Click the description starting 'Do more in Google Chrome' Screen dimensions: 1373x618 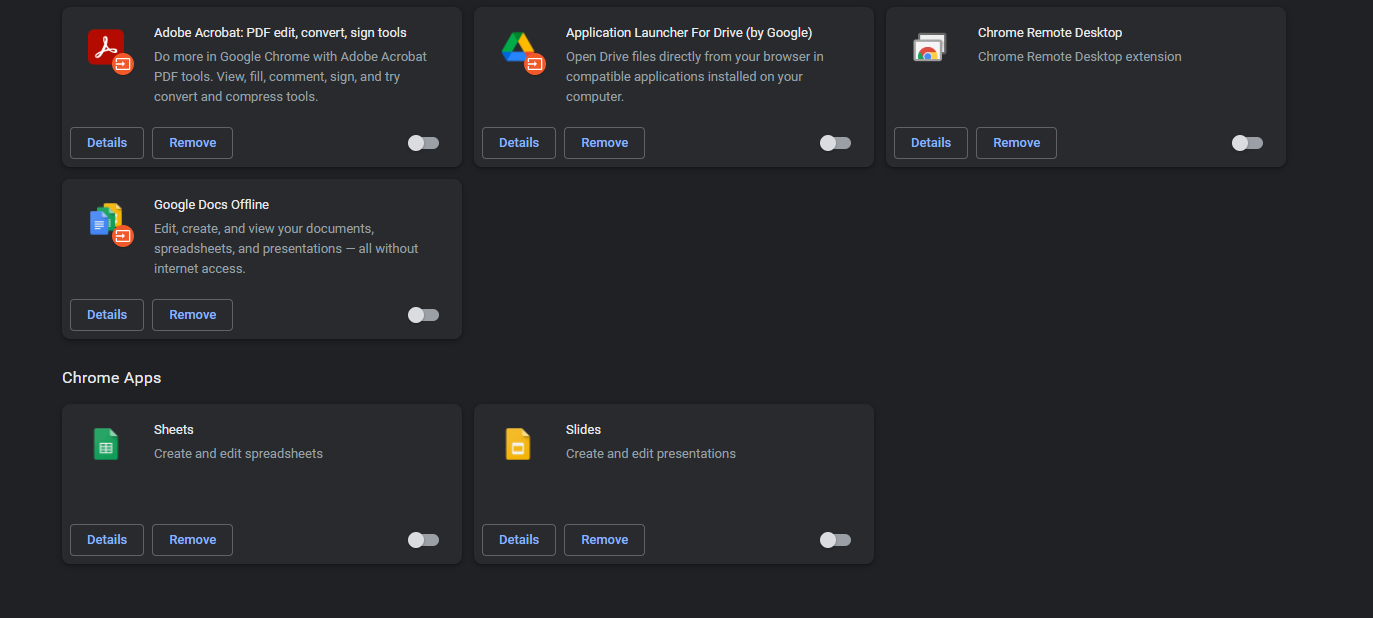[290, 77]
